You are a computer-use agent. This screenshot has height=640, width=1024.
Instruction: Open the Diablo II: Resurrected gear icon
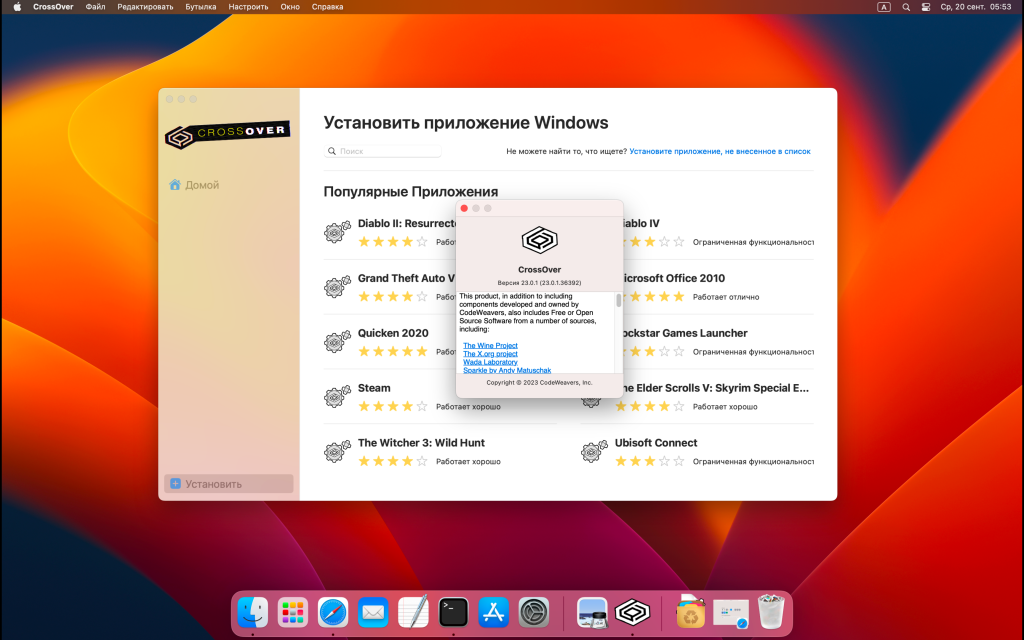click(x=337, y=232)
